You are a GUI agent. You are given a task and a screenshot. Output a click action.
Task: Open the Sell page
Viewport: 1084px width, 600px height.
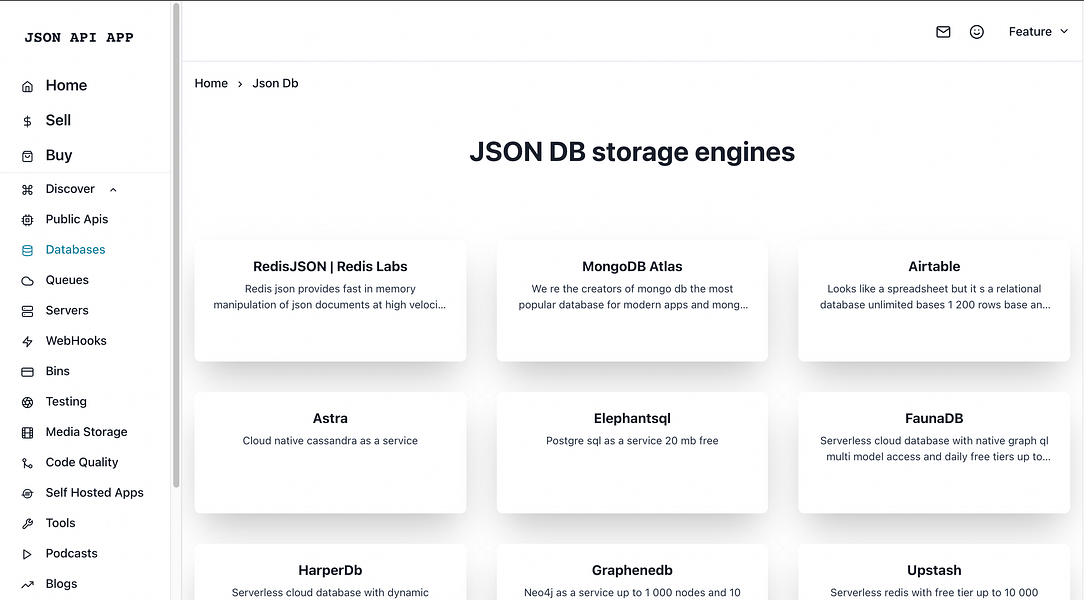click(x=58, y=120)
